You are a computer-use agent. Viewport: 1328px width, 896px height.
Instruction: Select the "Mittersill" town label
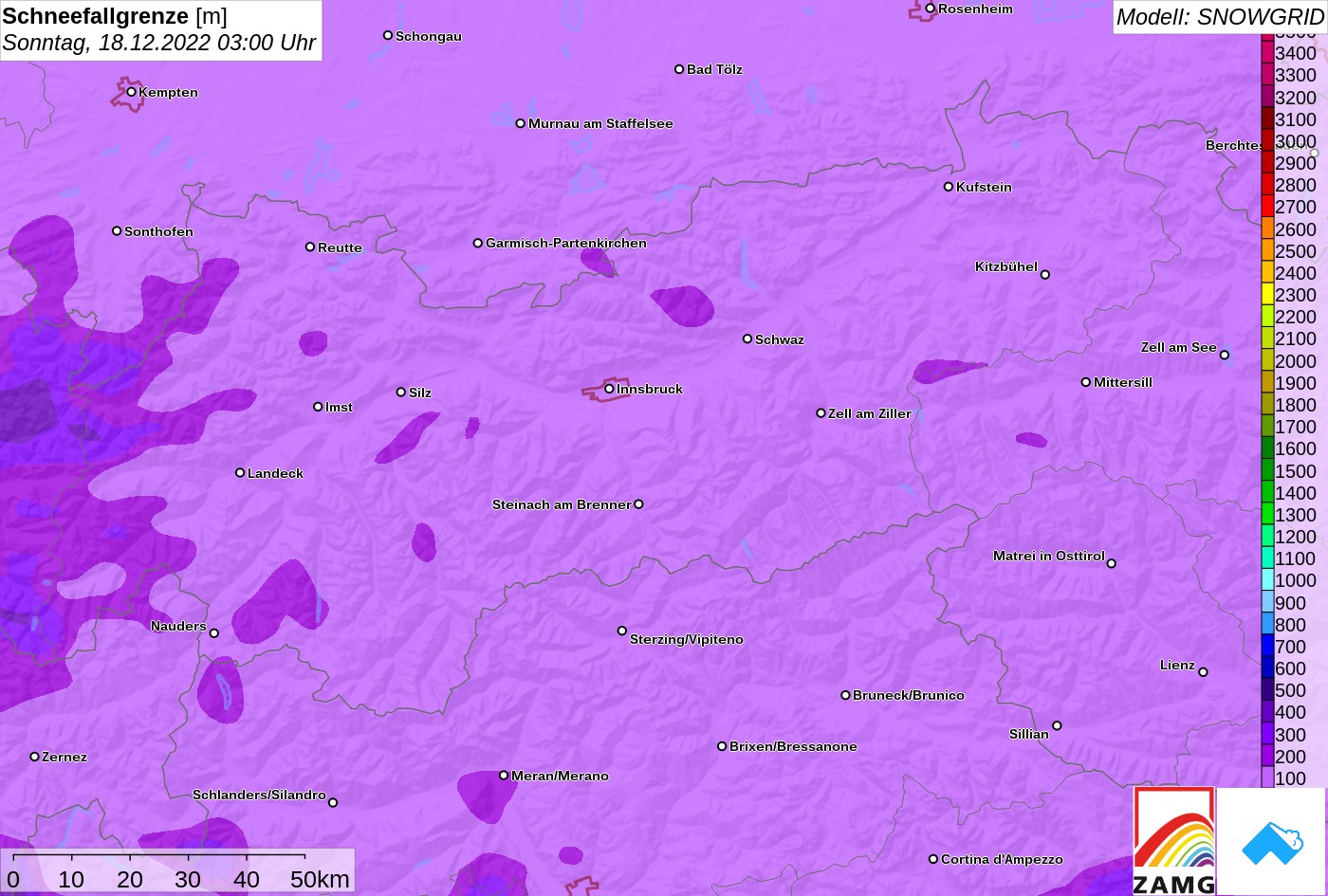(1123, 382)
